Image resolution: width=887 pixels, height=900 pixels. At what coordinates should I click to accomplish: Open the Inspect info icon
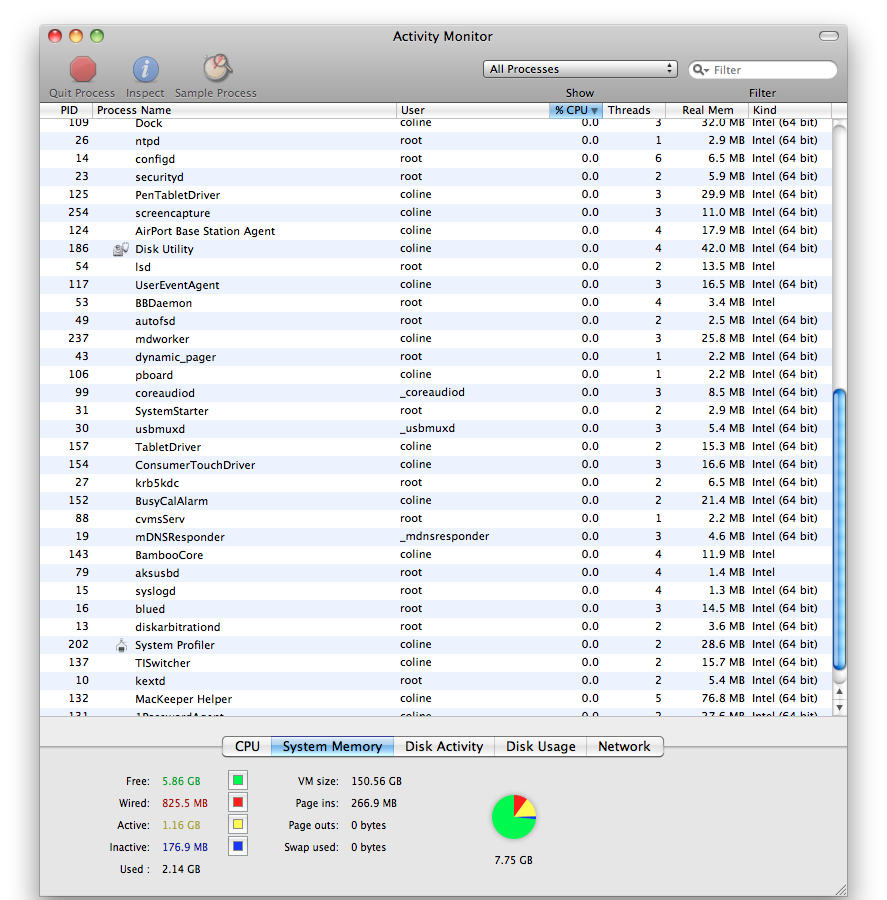(x=145, y=69)
